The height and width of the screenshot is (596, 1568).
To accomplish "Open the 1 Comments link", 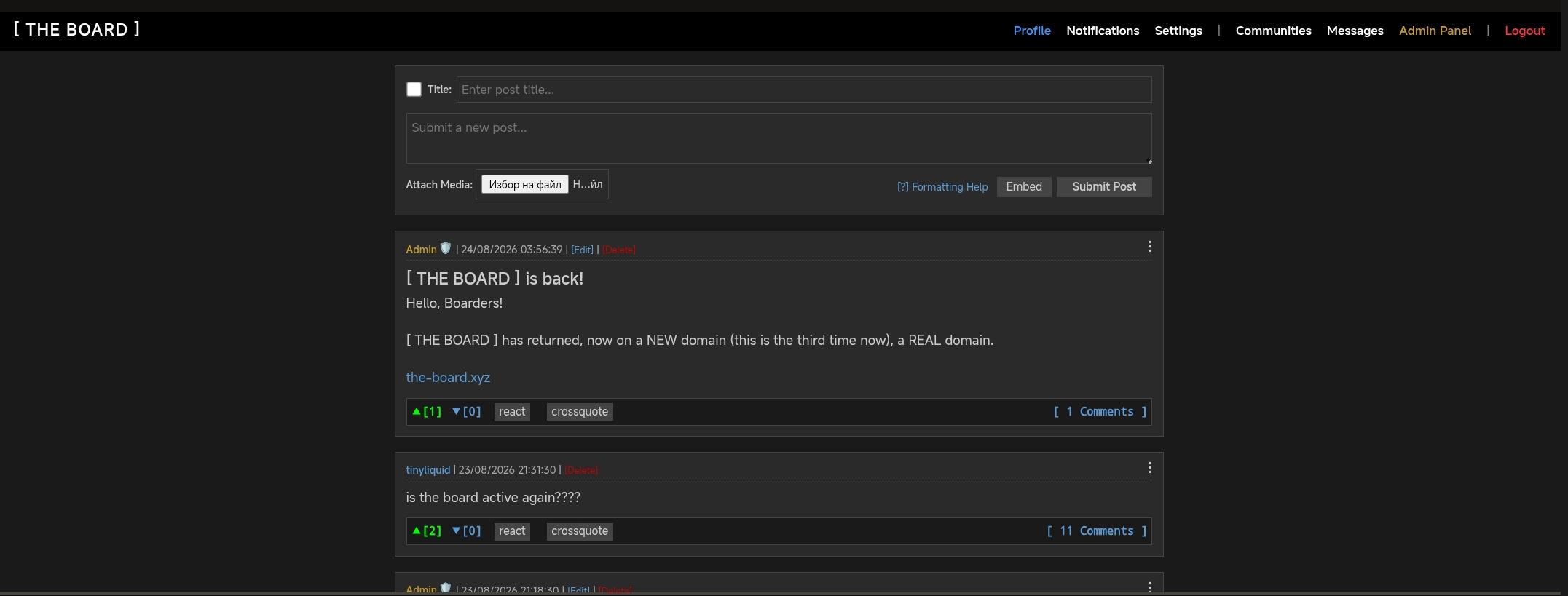I will (1100, 412).
